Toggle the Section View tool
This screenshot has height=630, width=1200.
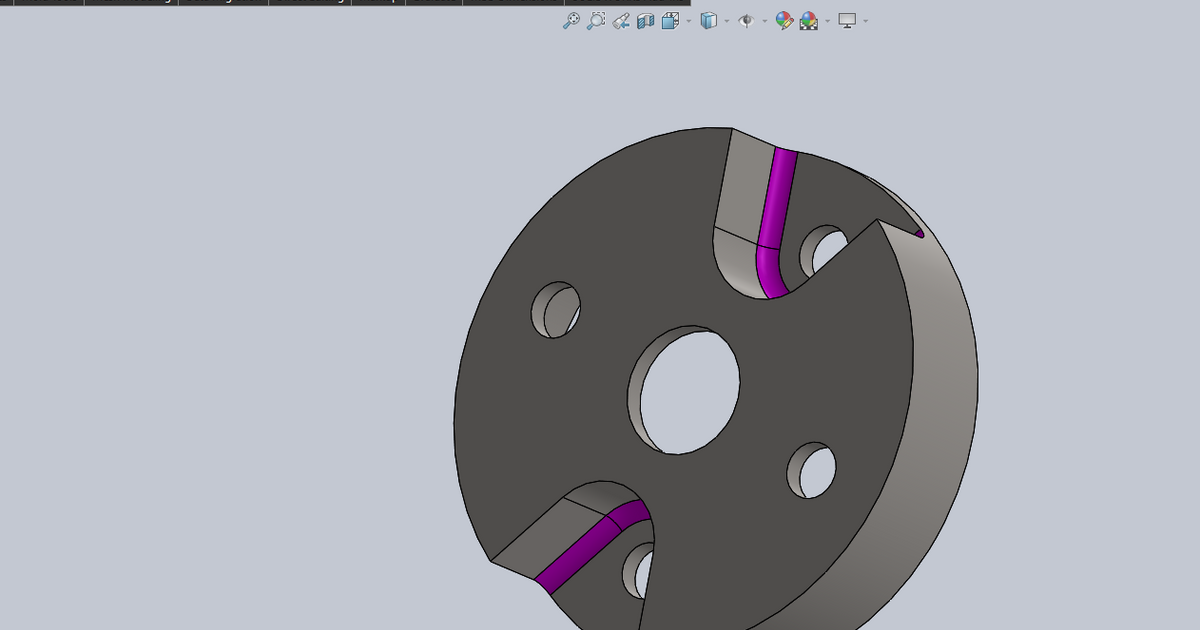[x=645, y=20]
